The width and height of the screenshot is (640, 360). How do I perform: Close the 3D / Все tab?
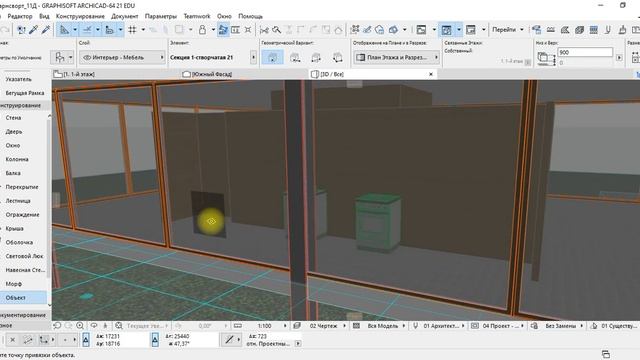pyautogui.click(x=431, y=74)
